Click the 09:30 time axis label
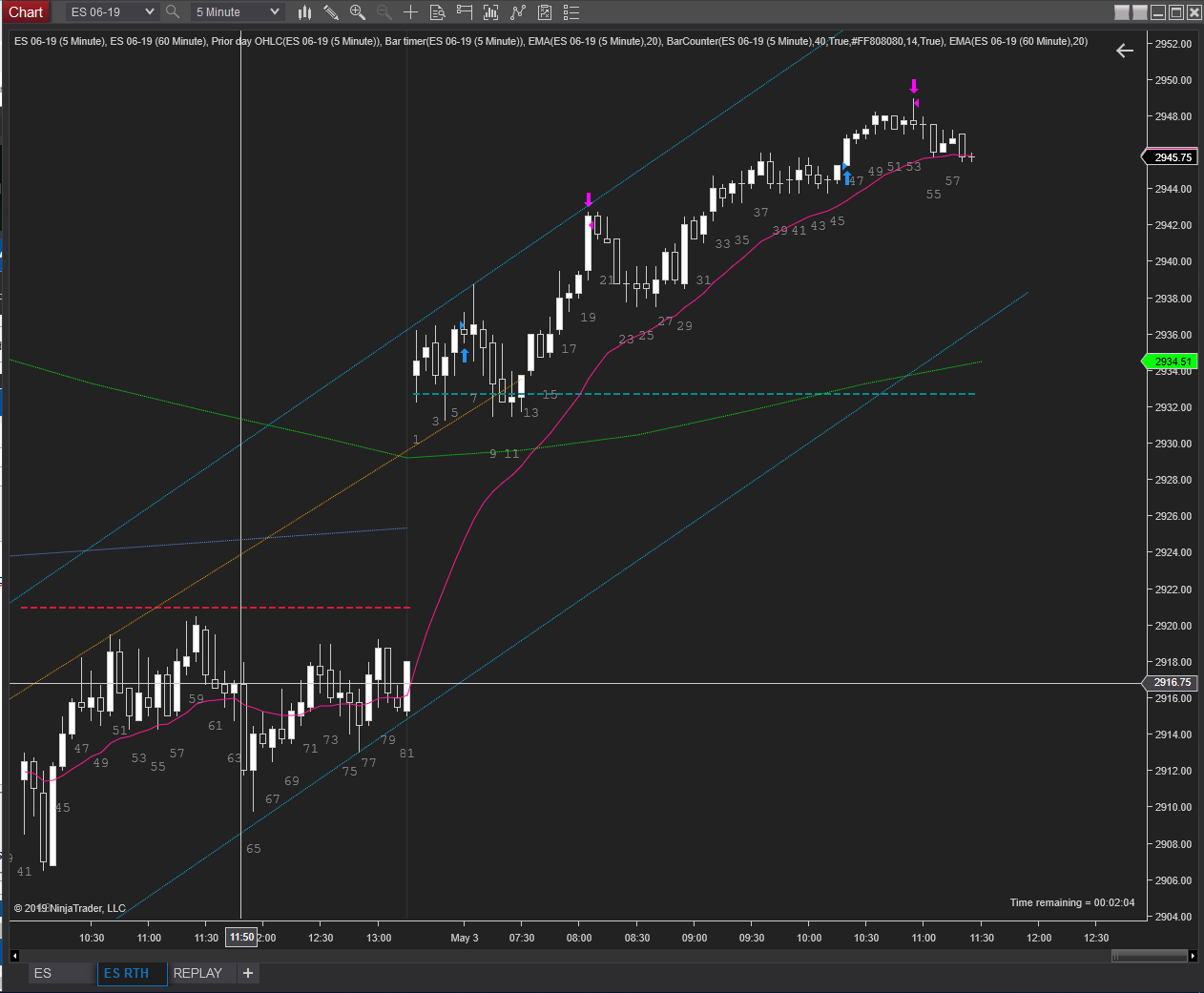The width and height of the screenshot is (1204, 993). click(x=752, y=938)
